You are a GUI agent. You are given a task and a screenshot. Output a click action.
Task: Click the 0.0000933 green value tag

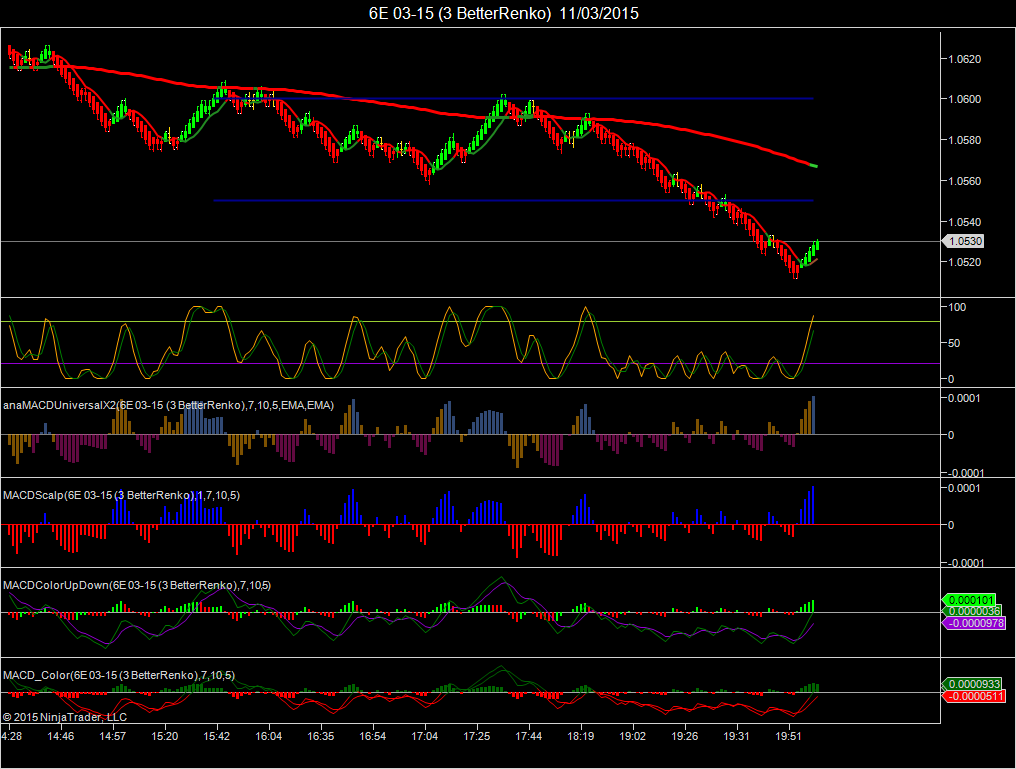pos(971,684)
